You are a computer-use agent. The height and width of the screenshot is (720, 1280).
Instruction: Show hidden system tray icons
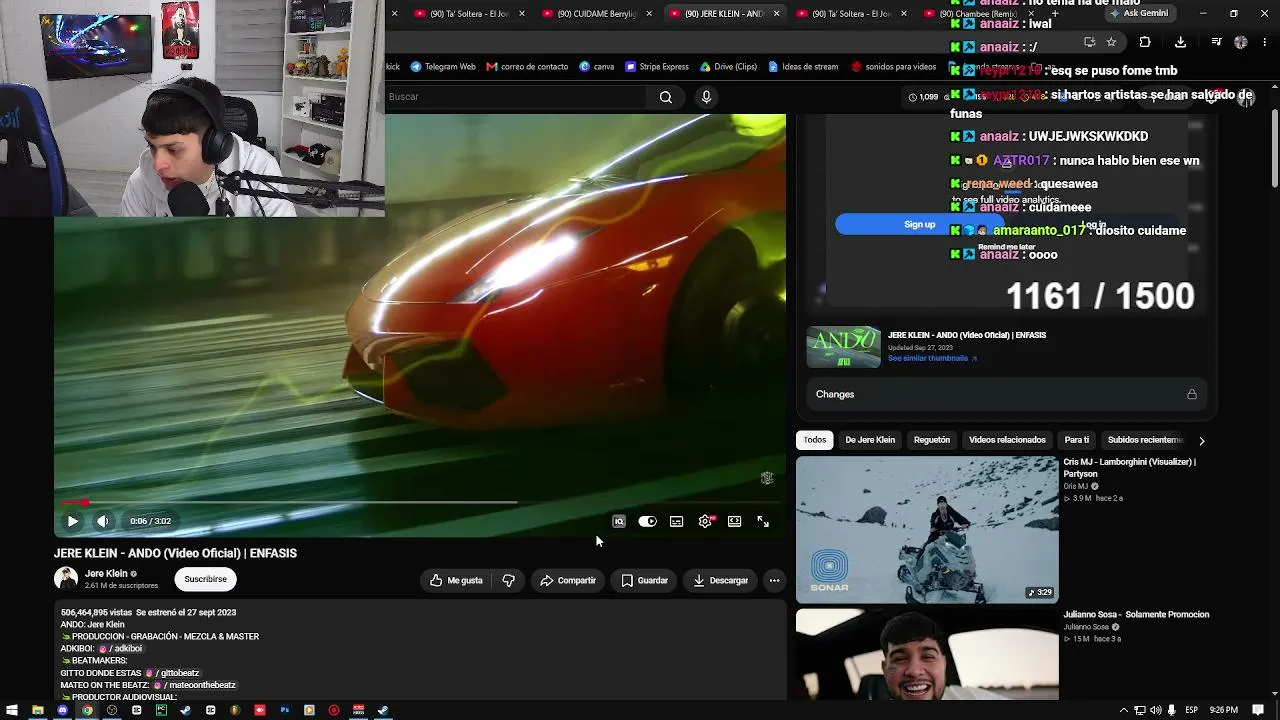(1123, 710)
